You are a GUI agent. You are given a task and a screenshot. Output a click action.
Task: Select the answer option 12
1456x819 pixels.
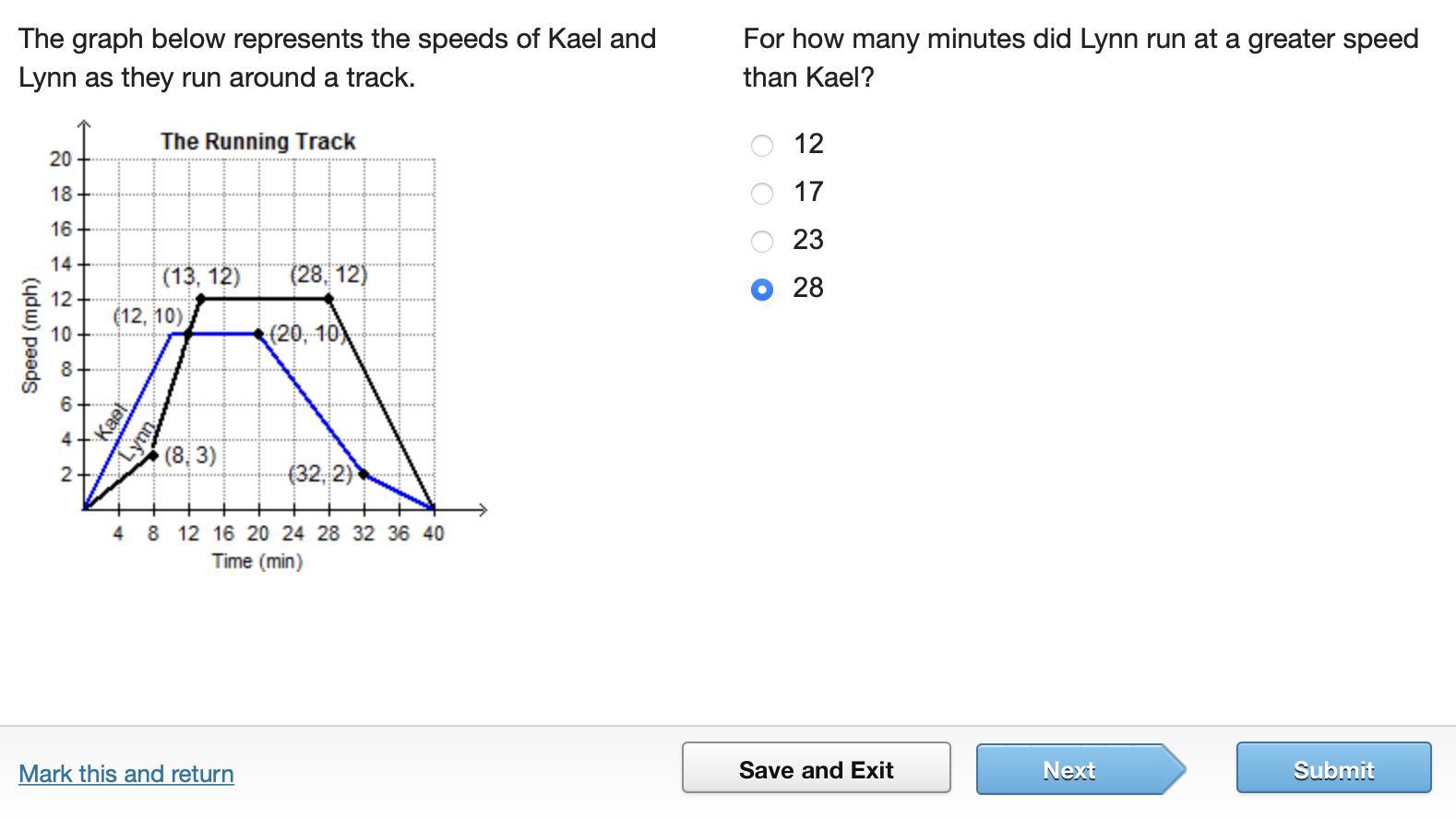click(x=762, y=145)
